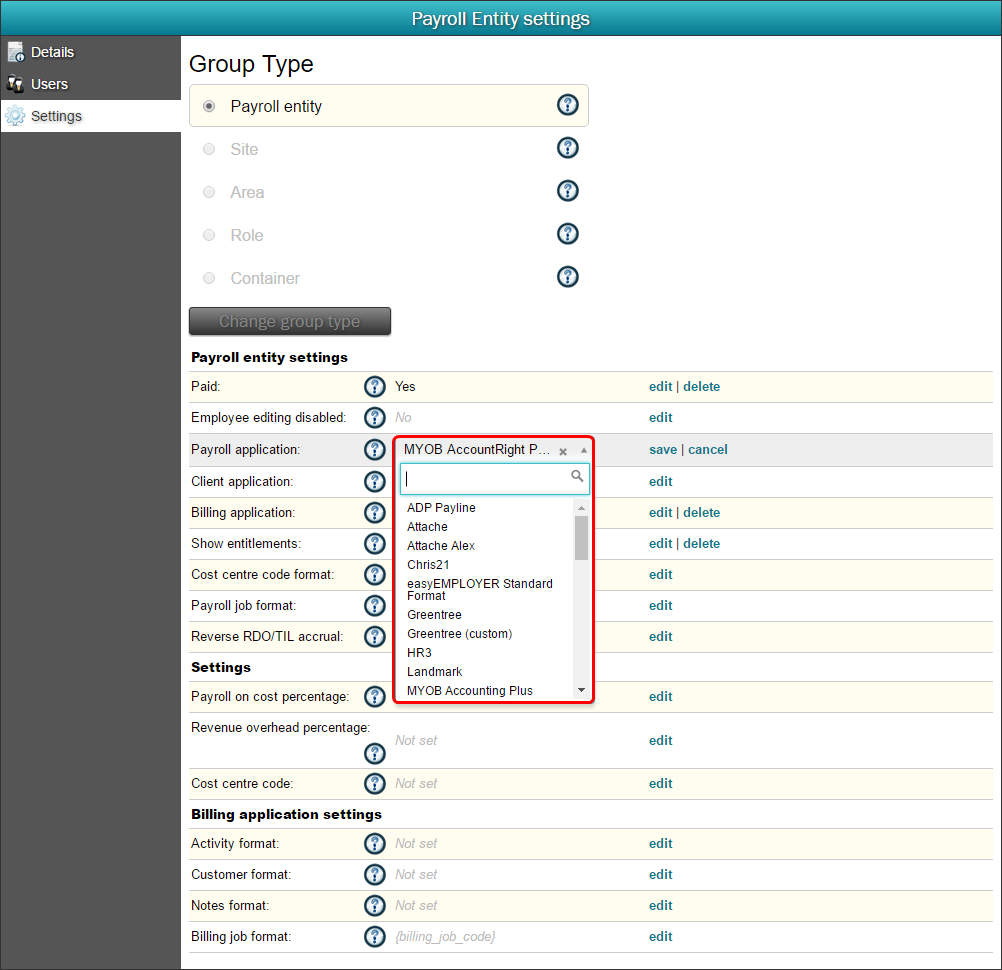The width and height of the screenshot is (1002, 970).
Task: Open help icon for Billing job format
Action: point(374,936)
